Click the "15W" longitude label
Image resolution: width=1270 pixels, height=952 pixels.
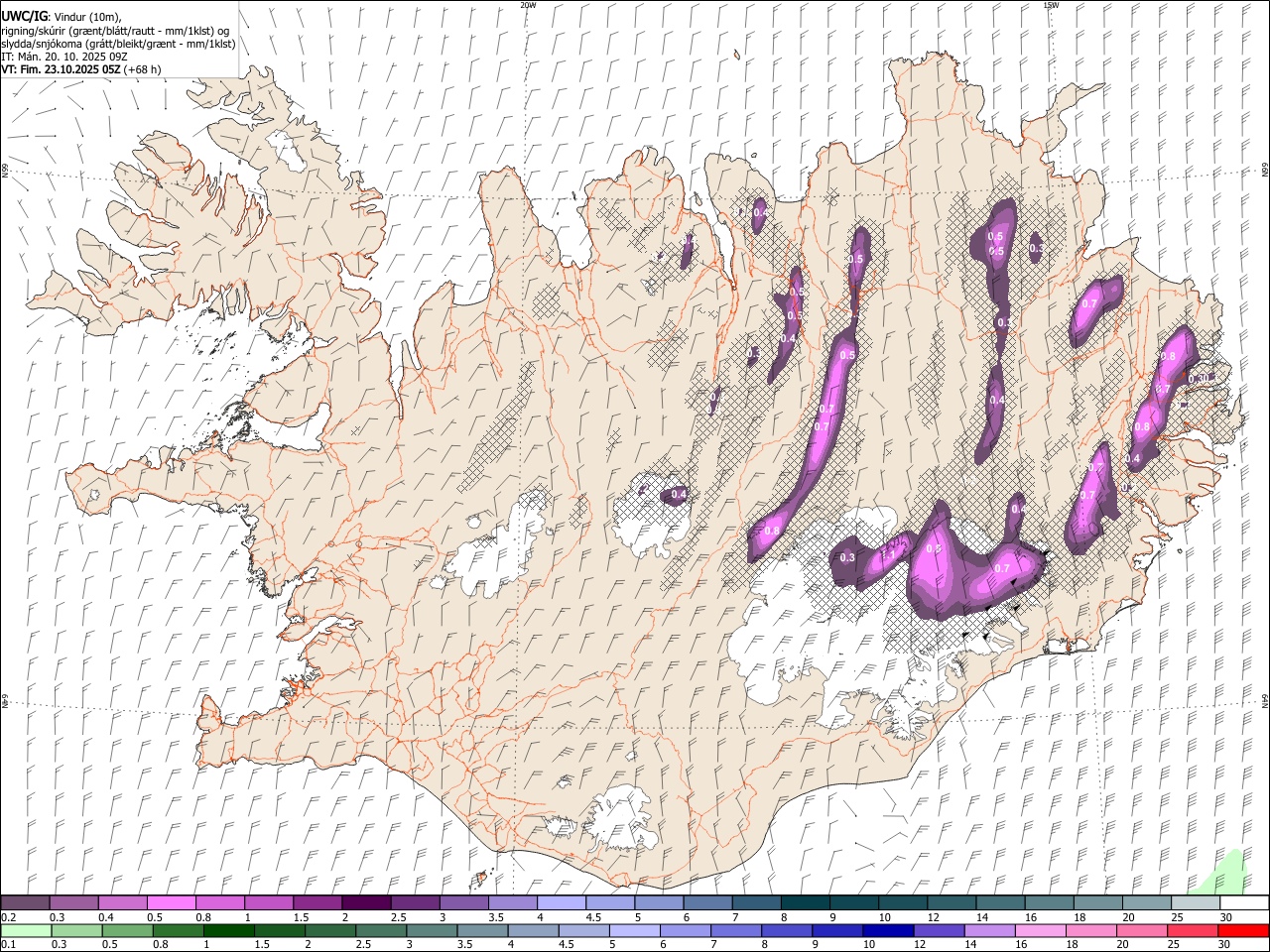1050,5
